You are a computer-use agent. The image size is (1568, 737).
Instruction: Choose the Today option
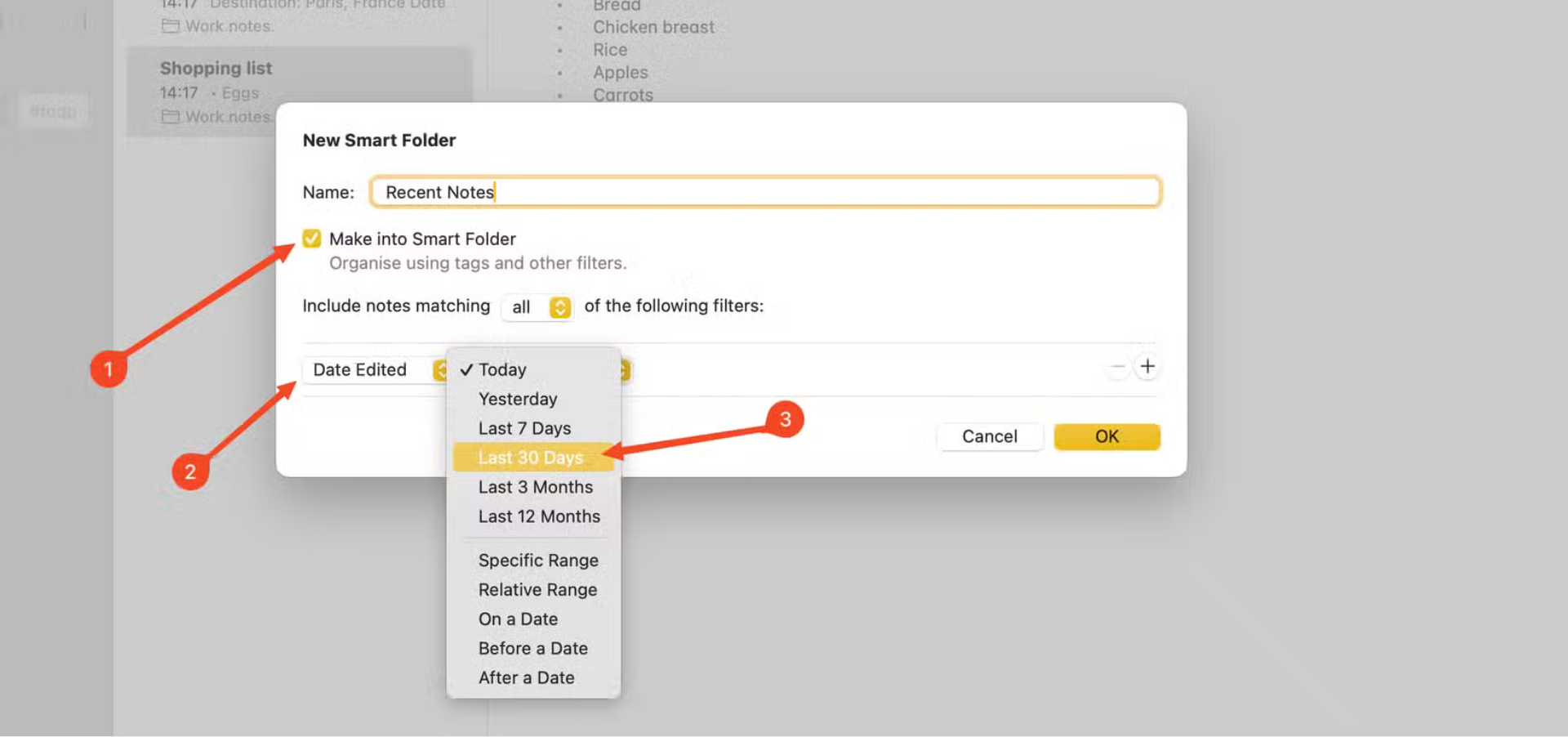click(502, 370)
